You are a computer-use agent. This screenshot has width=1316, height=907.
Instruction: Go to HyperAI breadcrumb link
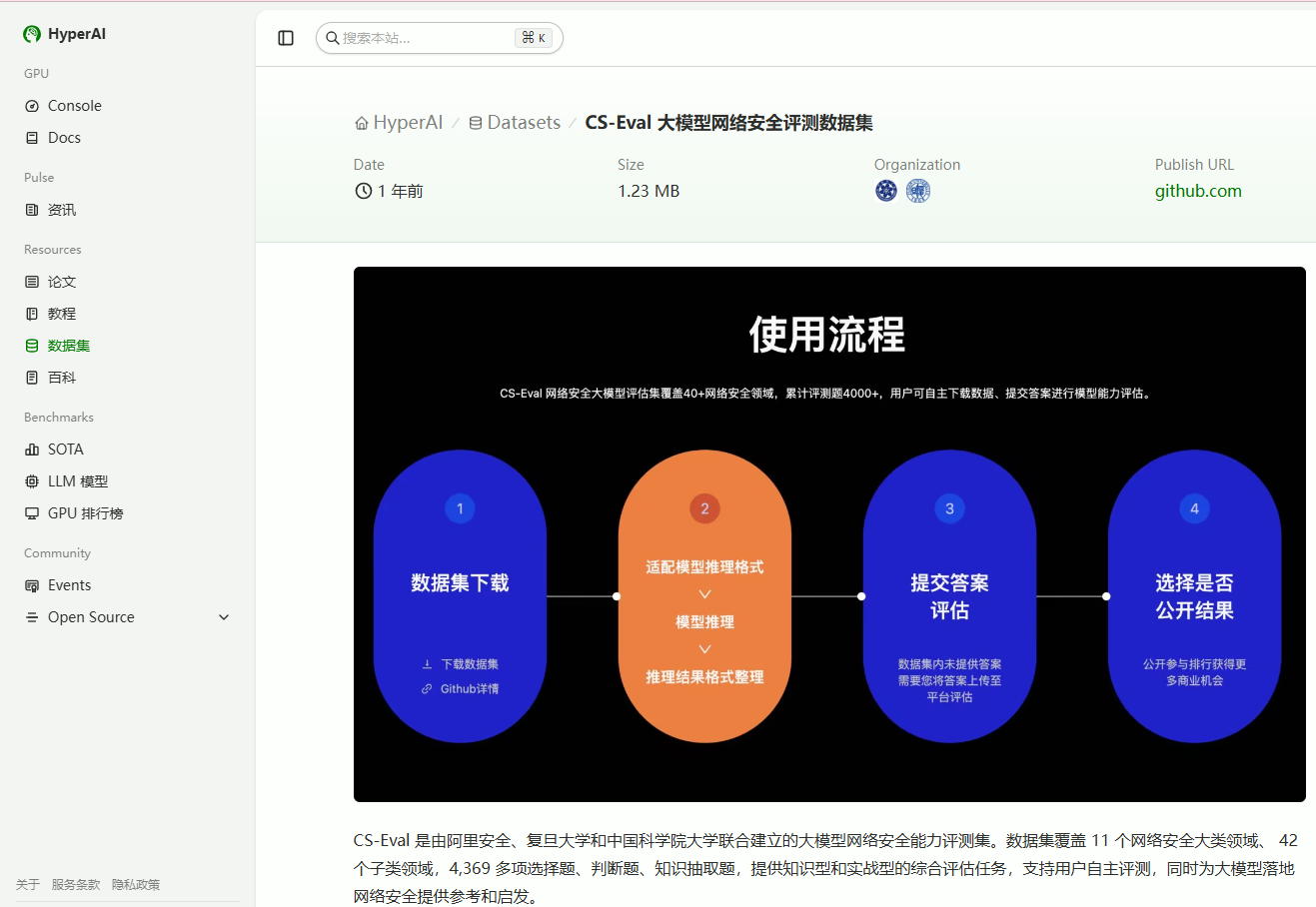tap(399, 123)
